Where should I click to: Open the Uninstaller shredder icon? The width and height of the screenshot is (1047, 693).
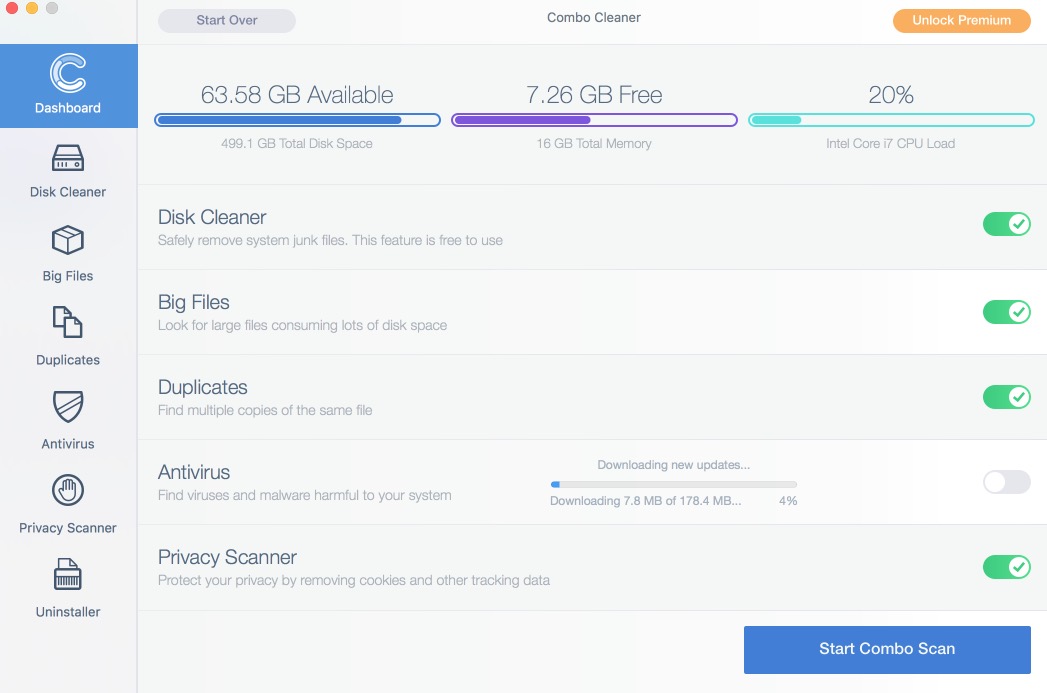pos(68,576)
